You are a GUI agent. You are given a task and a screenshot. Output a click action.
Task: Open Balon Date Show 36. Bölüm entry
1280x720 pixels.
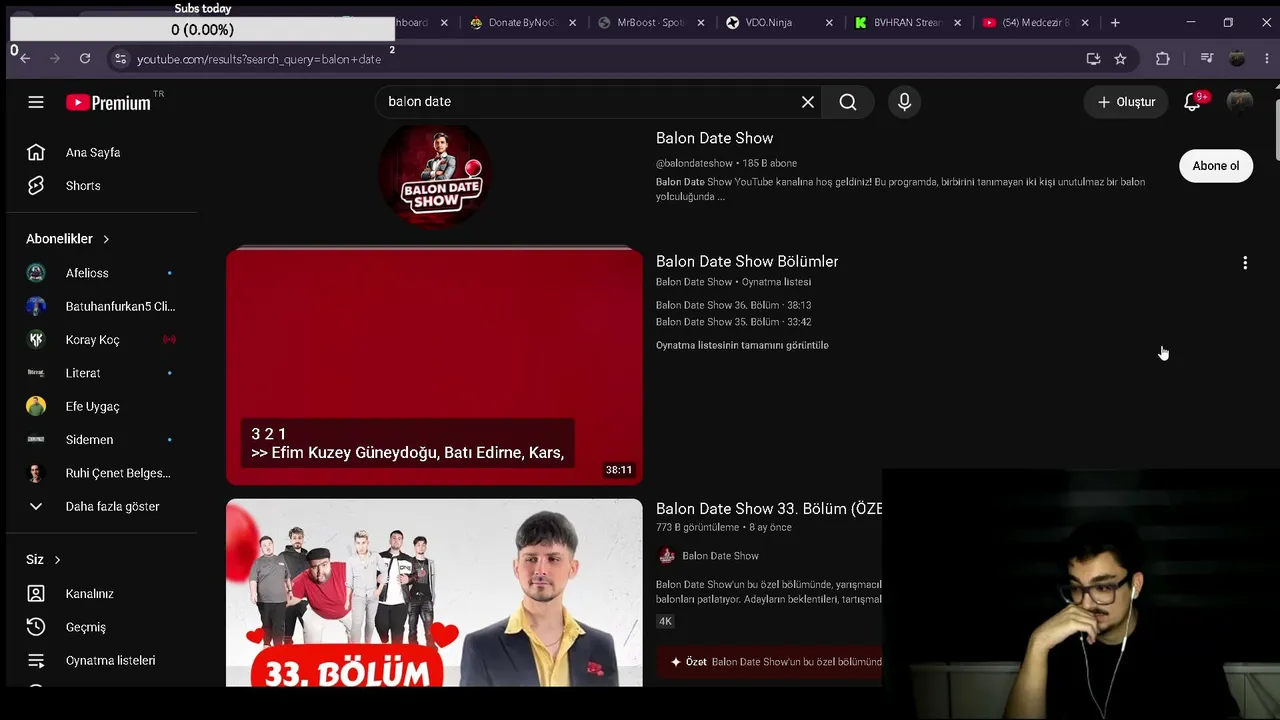(733, 305)
